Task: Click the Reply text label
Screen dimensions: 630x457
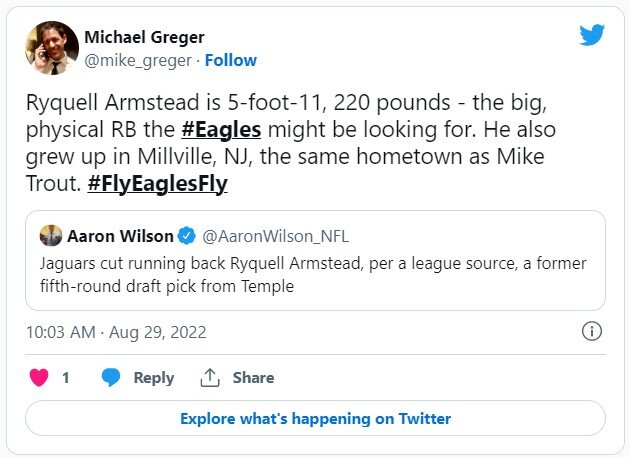Action: pos(153,378)
